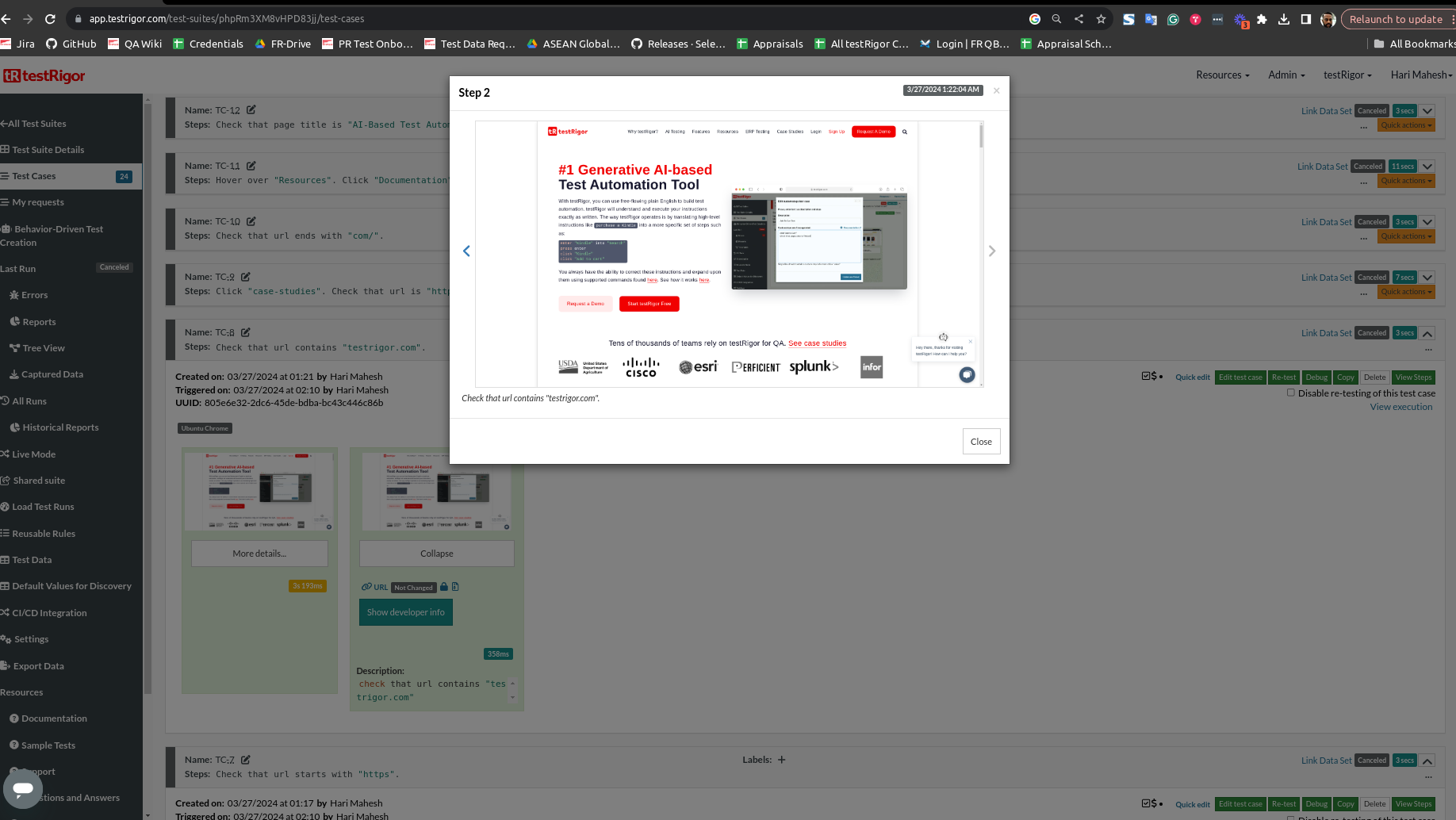The width and height of the screenshot is (1456, 820).
Task: Click the plus icon next to Labels
Action: (781, 760)
